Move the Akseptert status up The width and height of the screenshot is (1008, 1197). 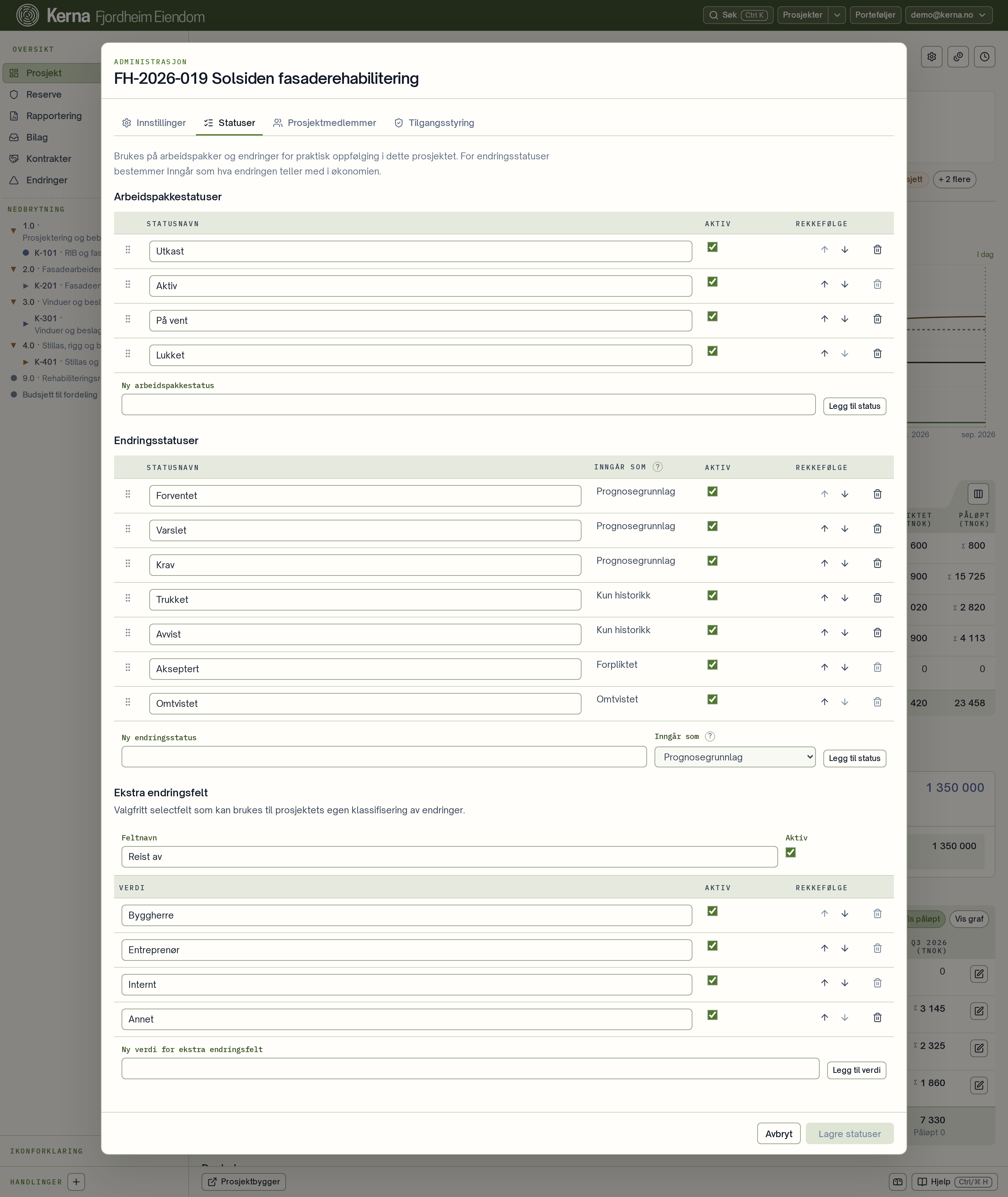(825, 667)
